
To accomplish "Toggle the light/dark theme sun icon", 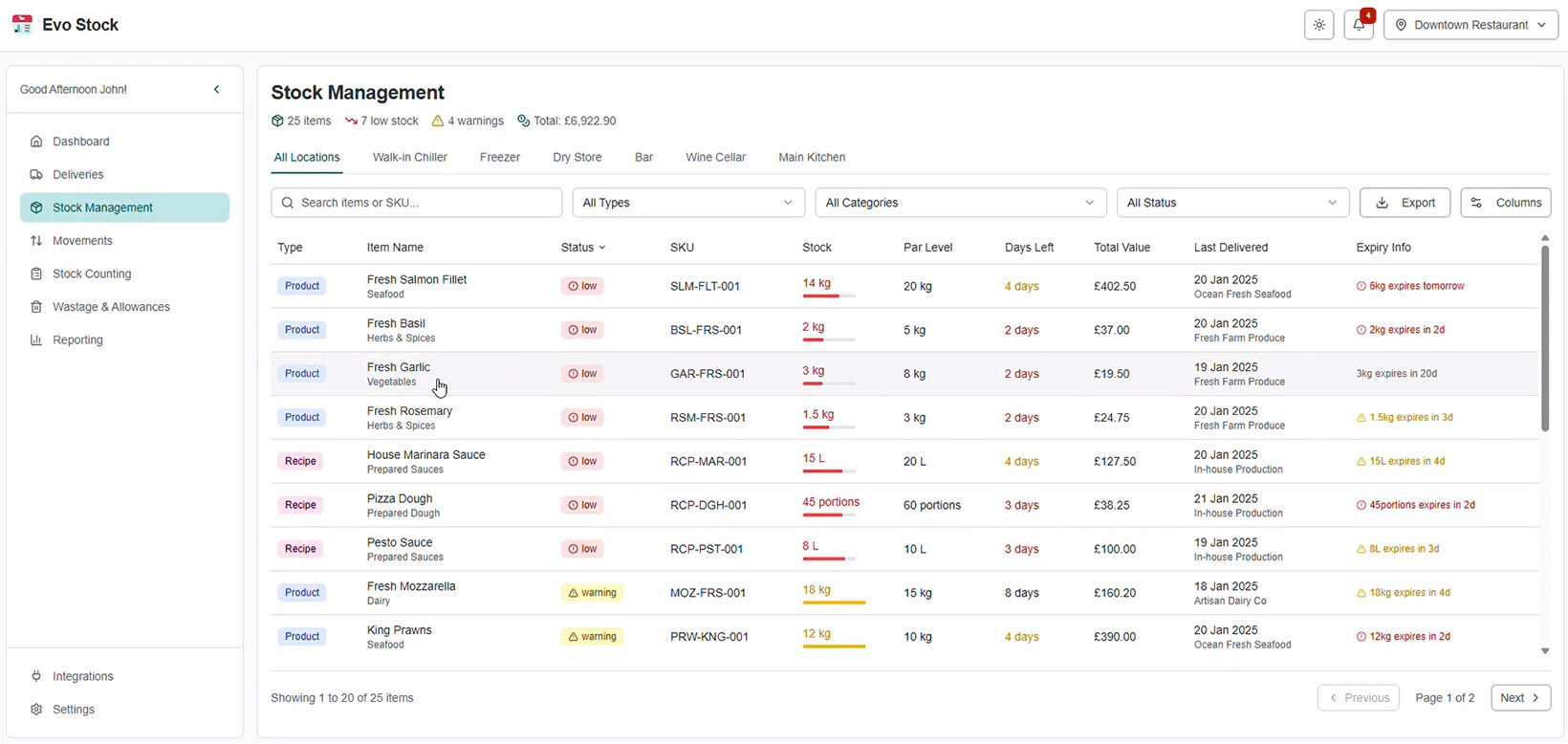I will (x=1318, y=25).
